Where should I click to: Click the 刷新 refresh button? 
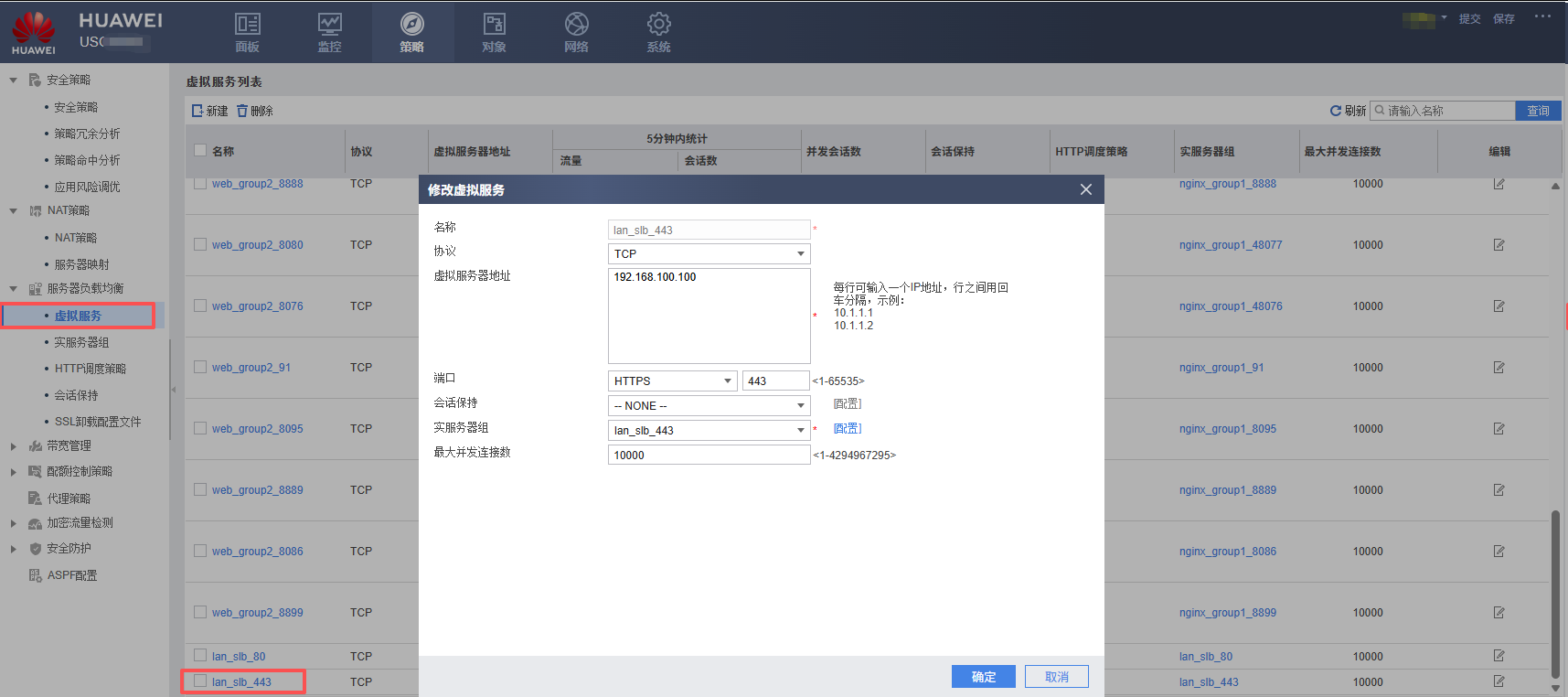[x=1348, y=111]
